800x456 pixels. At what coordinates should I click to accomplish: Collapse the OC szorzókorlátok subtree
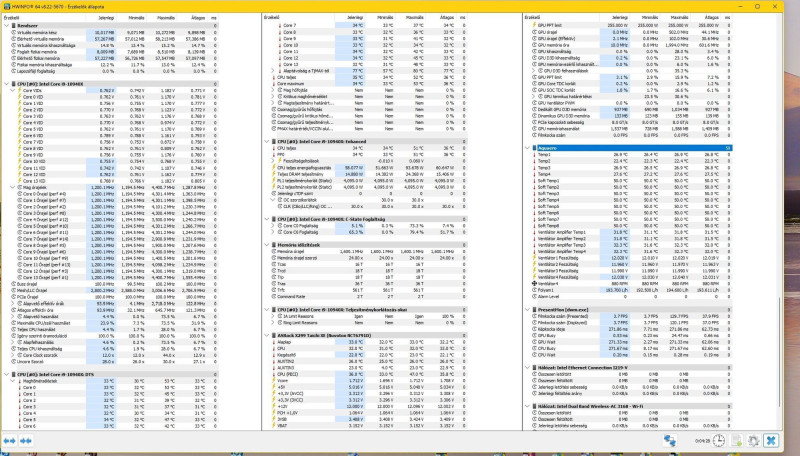(x=273, y=200)
